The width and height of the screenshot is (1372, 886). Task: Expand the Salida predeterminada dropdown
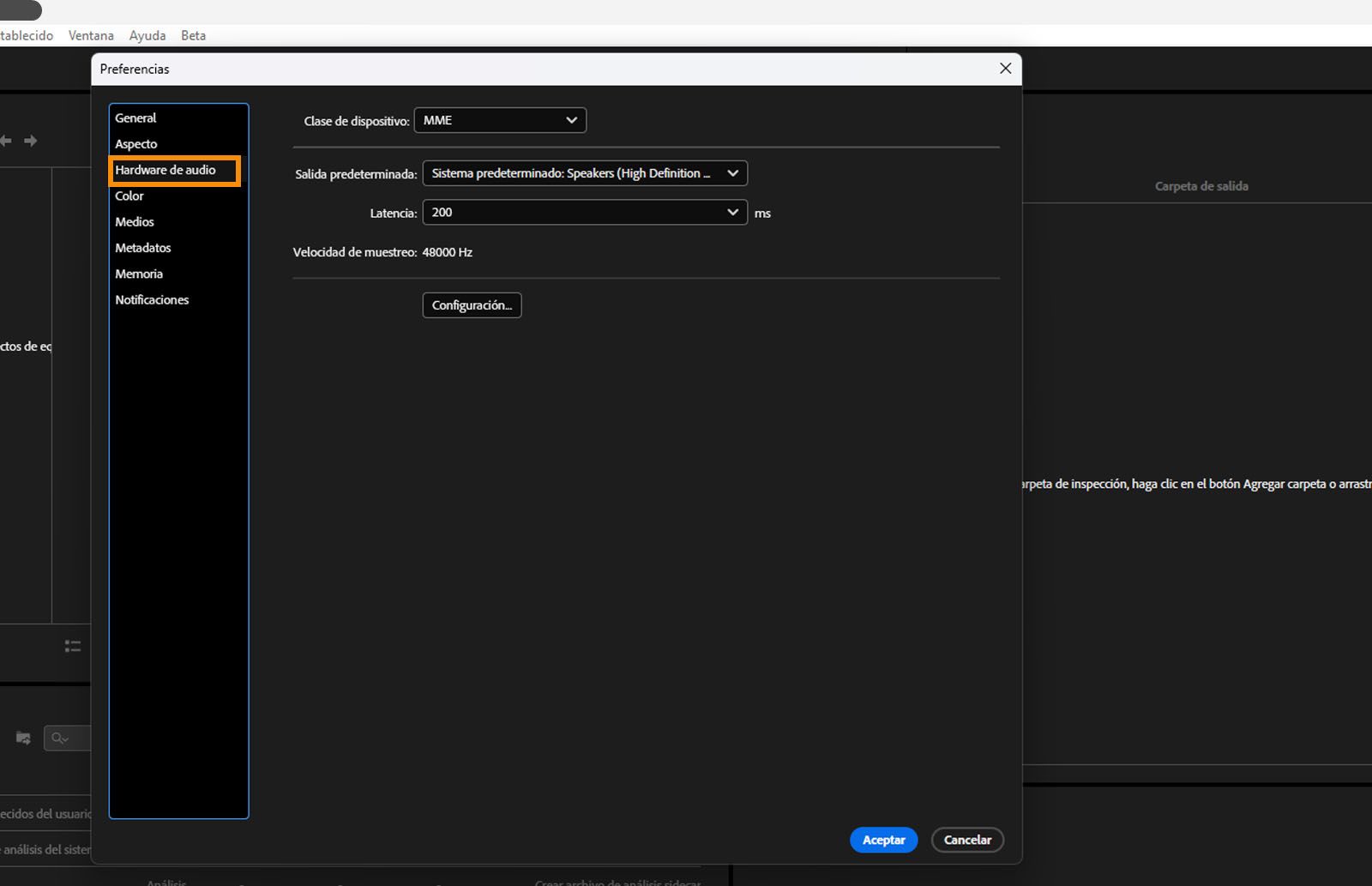coord(585,173)
